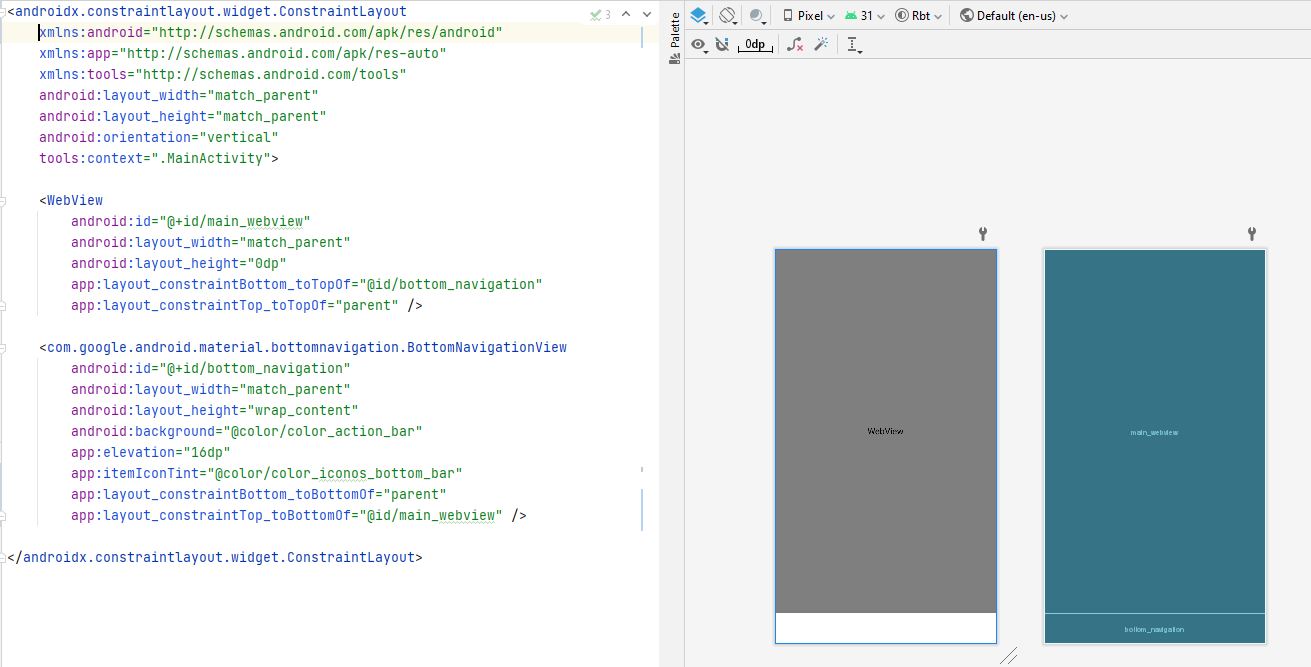The width and height of the screenshot is (1311, 667).
Task: Click the Infer Constraints magic wand
Action: 821,45
